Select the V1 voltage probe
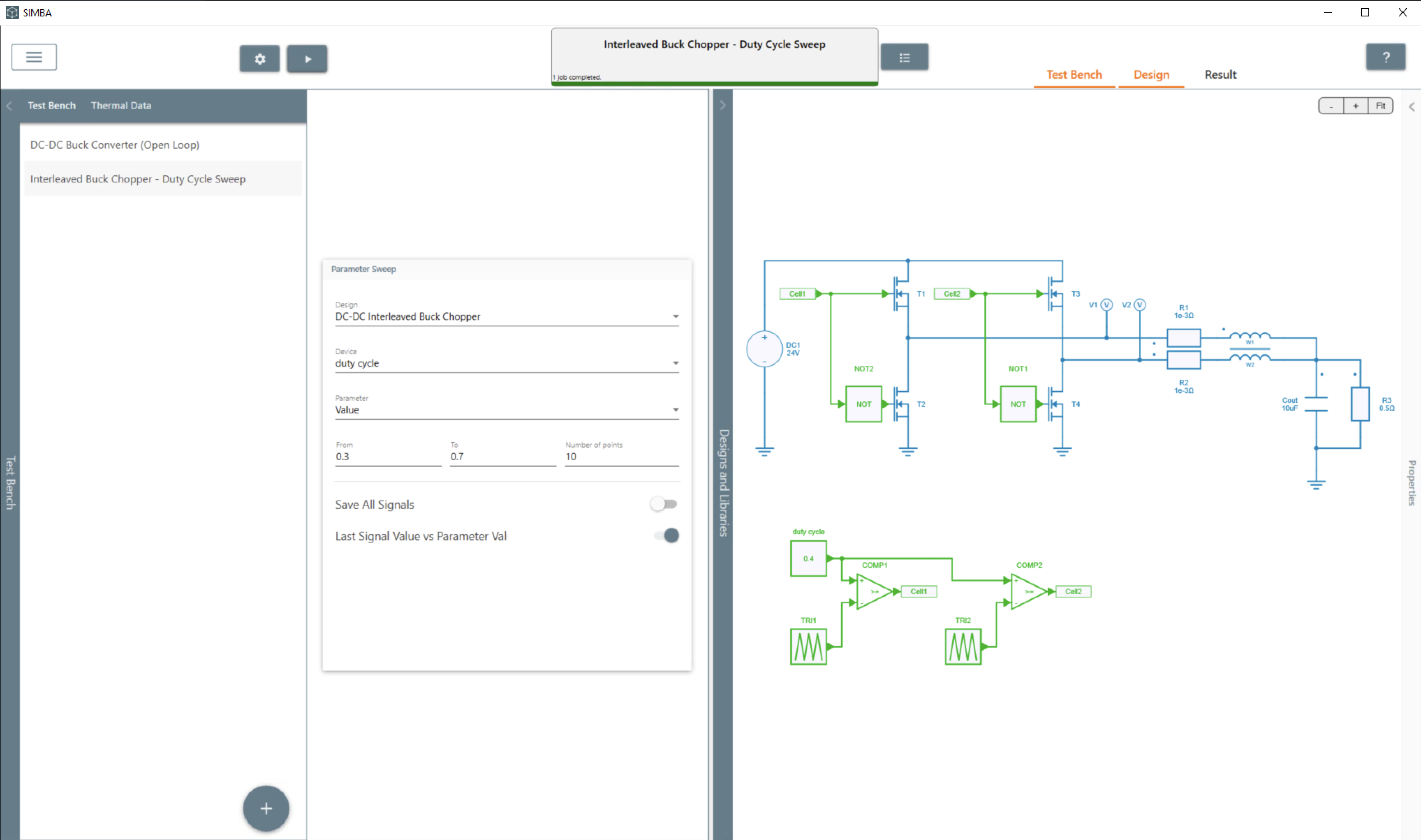 1106,305
